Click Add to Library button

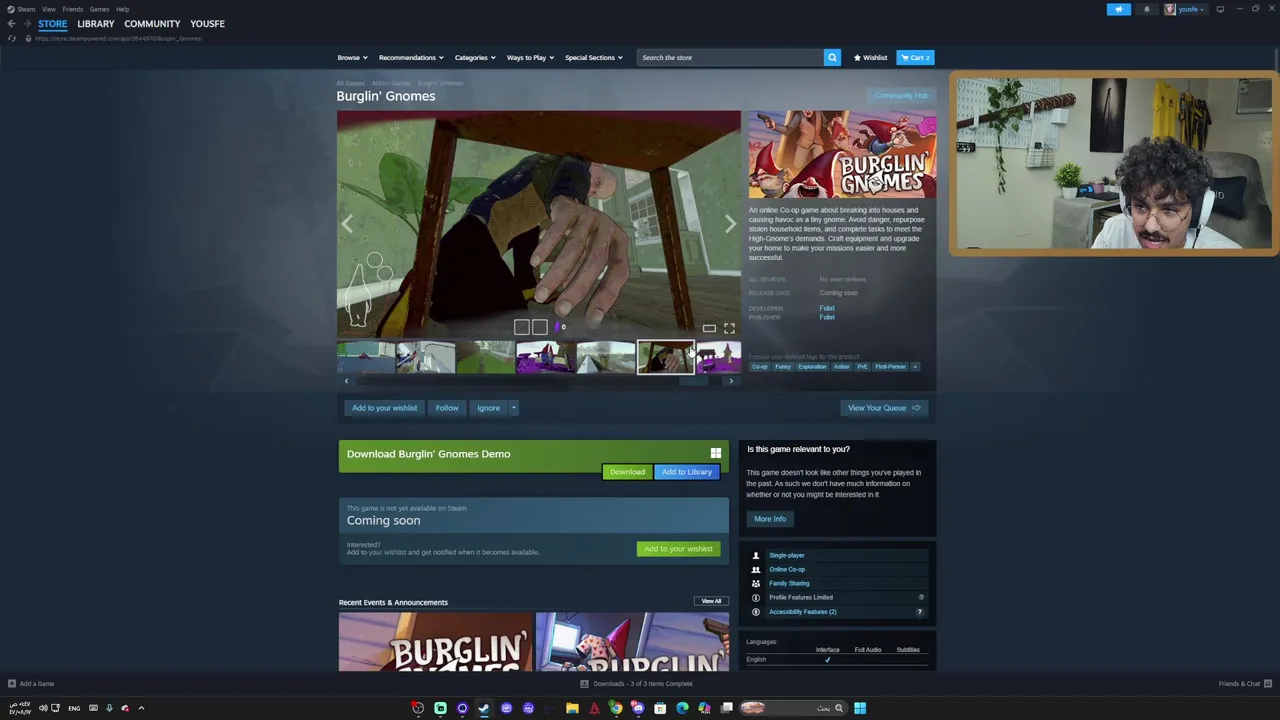point(687,472)
